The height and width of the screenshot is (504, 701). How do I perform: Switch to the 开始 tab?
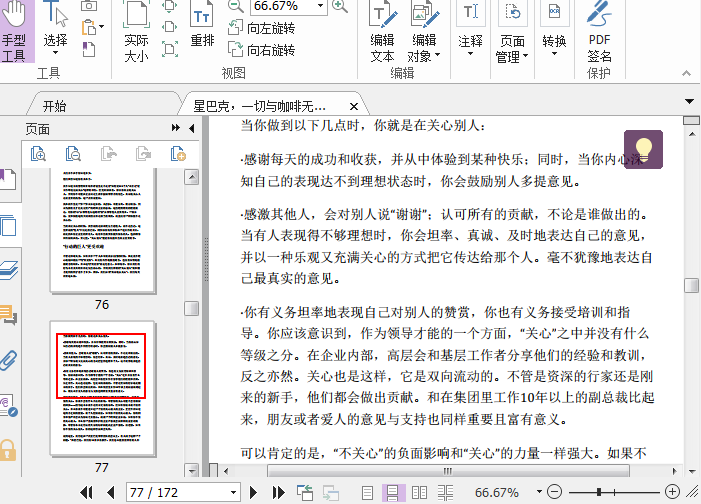point(54,106)
